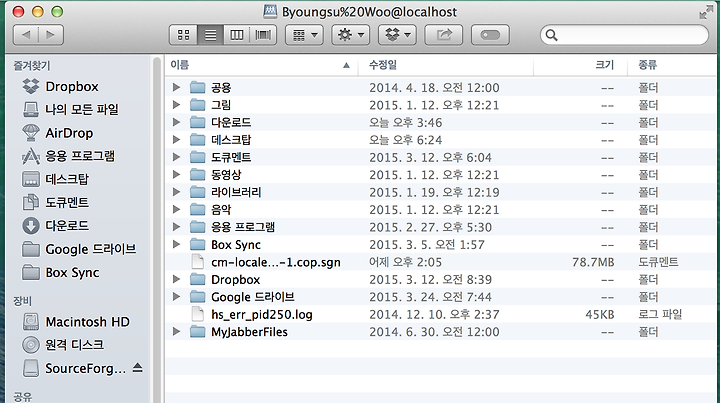Sort by the 수정일 column header
720x403 pixels.
pyautogui.click(x=445, y=65)
